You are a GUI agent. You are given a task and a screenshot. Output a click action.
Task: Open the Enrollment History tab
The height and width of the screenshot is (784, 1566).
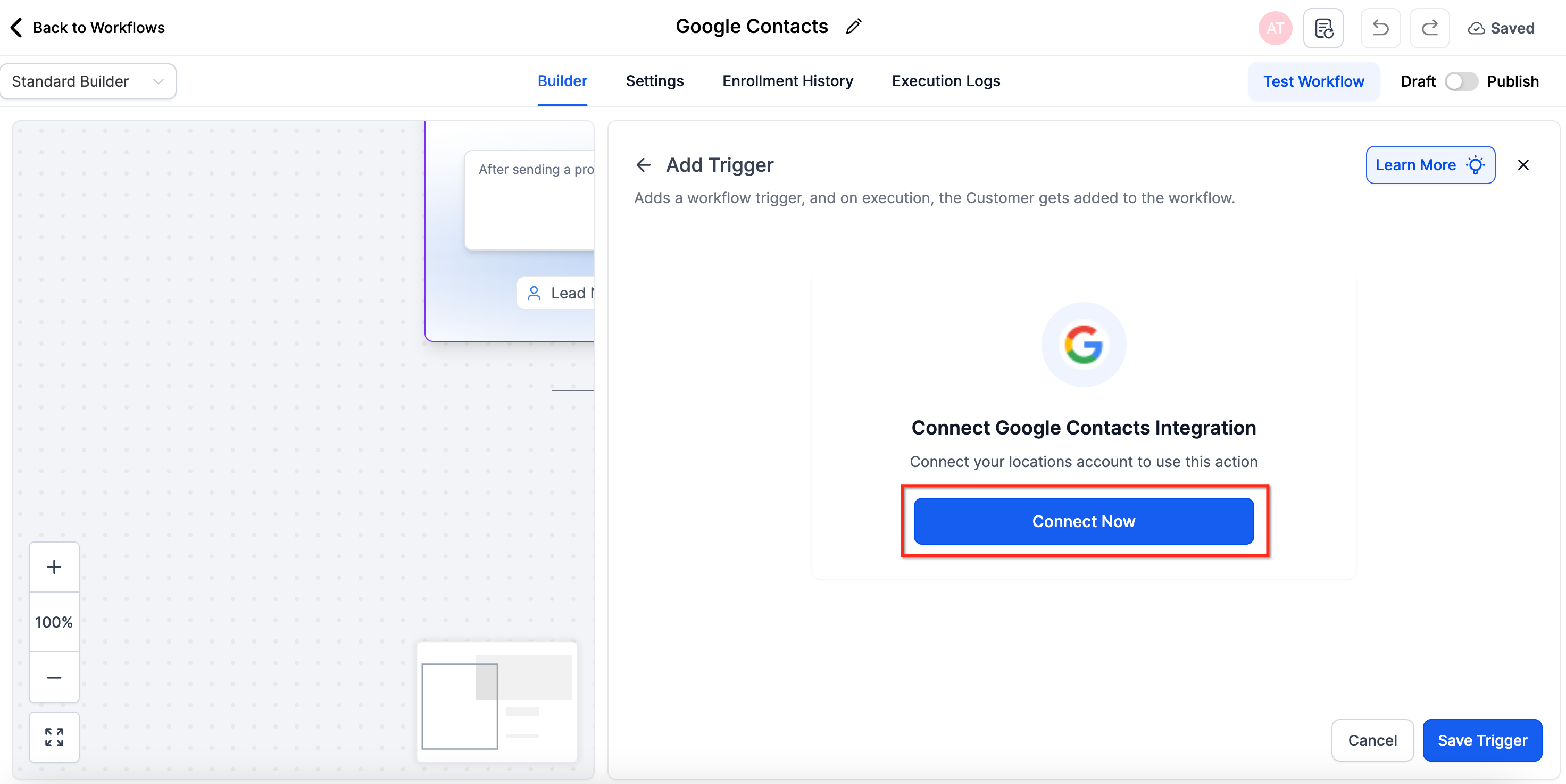tap(787, 81)
